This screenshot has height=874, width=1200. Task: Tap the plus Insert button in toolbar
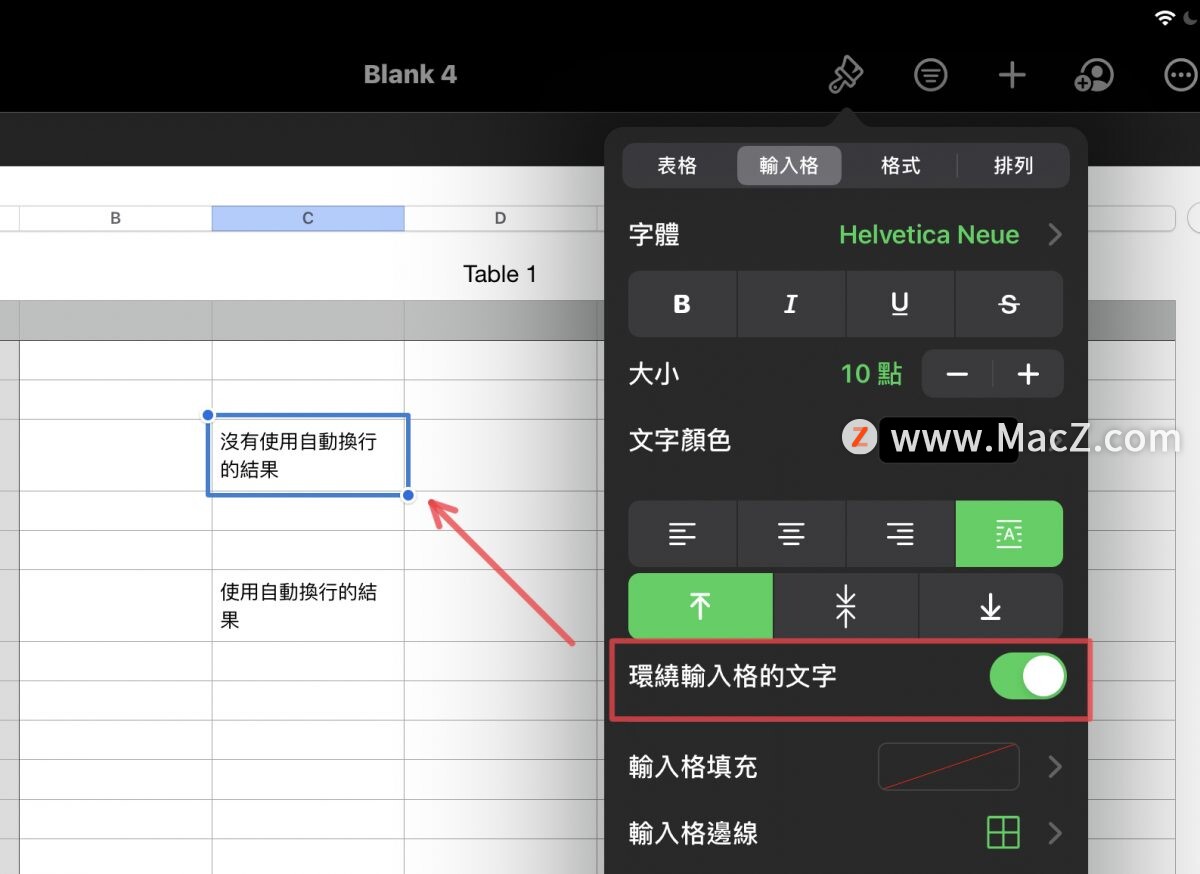pyautogui.click(x=1012, y=75)
